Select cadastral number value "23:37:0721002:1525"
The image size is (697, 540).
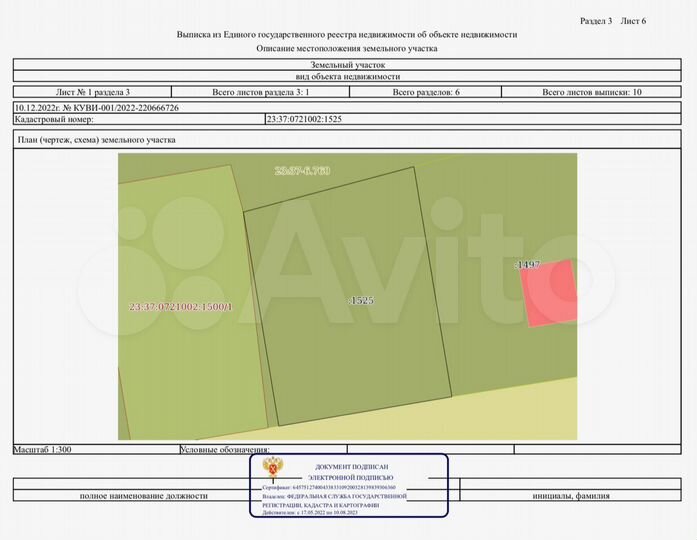point(304,119)
